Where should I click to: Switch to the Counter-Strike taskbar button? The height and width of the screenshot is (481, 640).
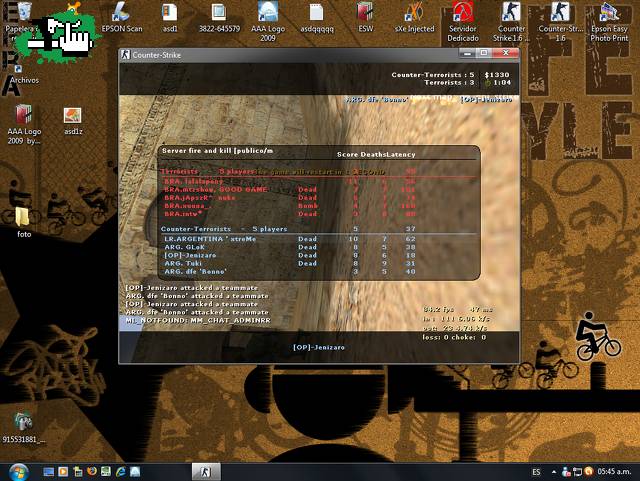click(x=206, y=472)
